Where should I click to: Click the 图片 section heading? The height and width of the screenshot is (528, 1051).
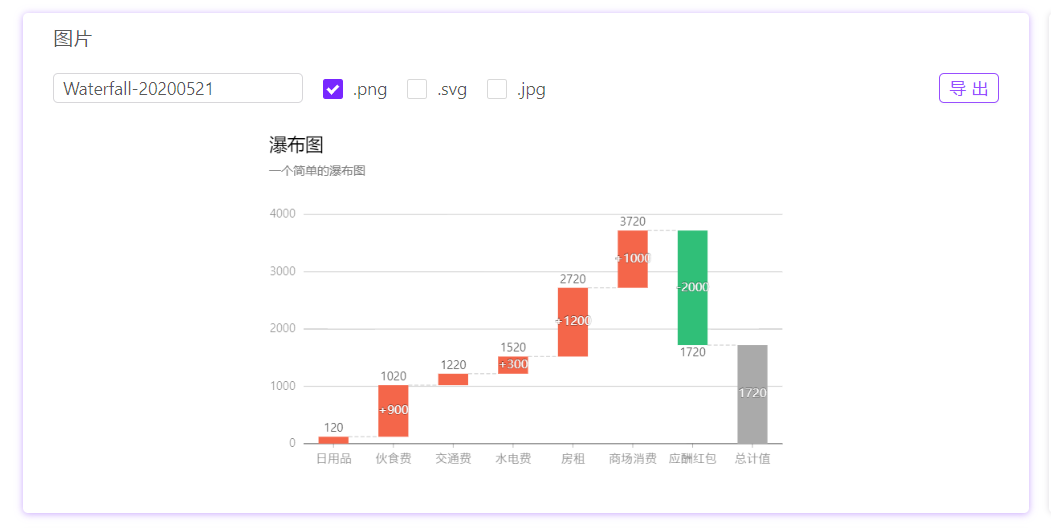(x=72, y=39)
